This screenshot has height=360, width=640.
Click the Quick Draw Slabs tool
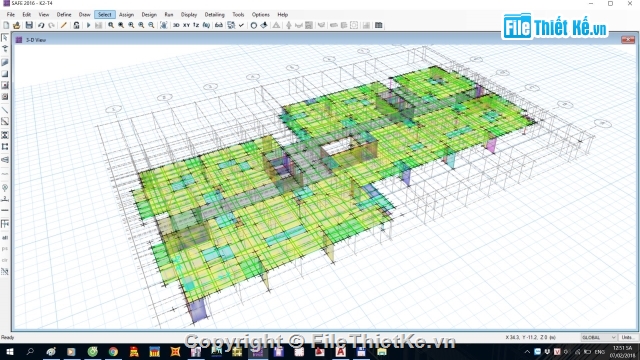pyautogui.click(x=5, y=85)
